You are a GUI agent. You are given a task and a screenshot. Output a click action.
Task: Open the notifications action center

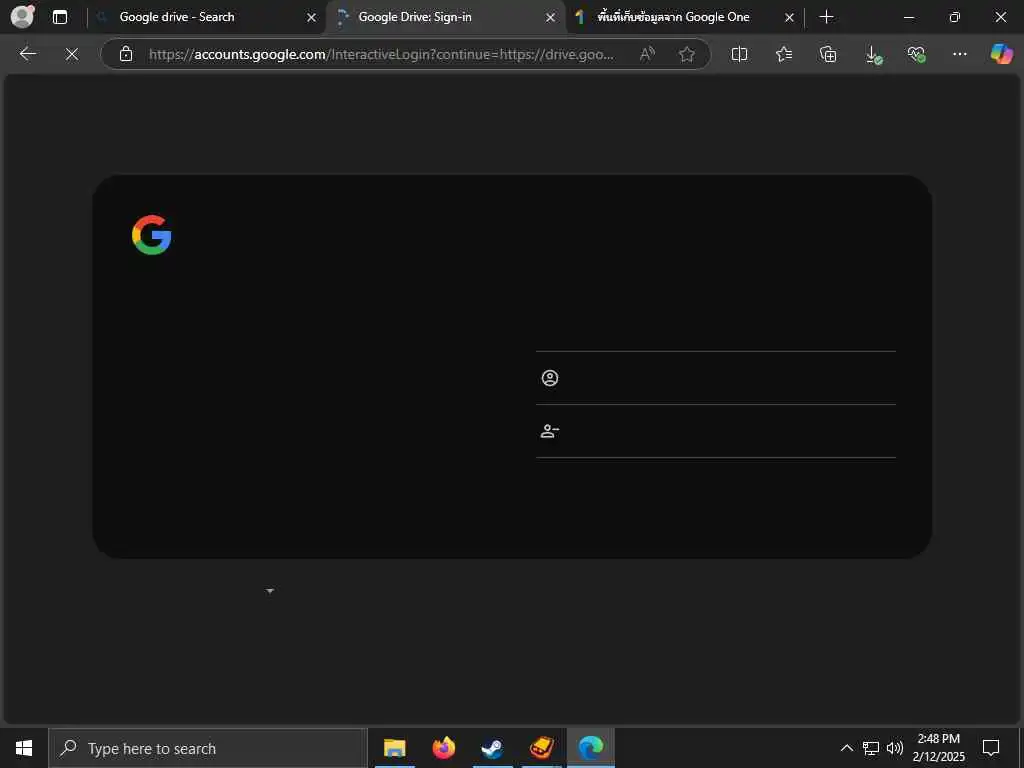click(991, 748)
